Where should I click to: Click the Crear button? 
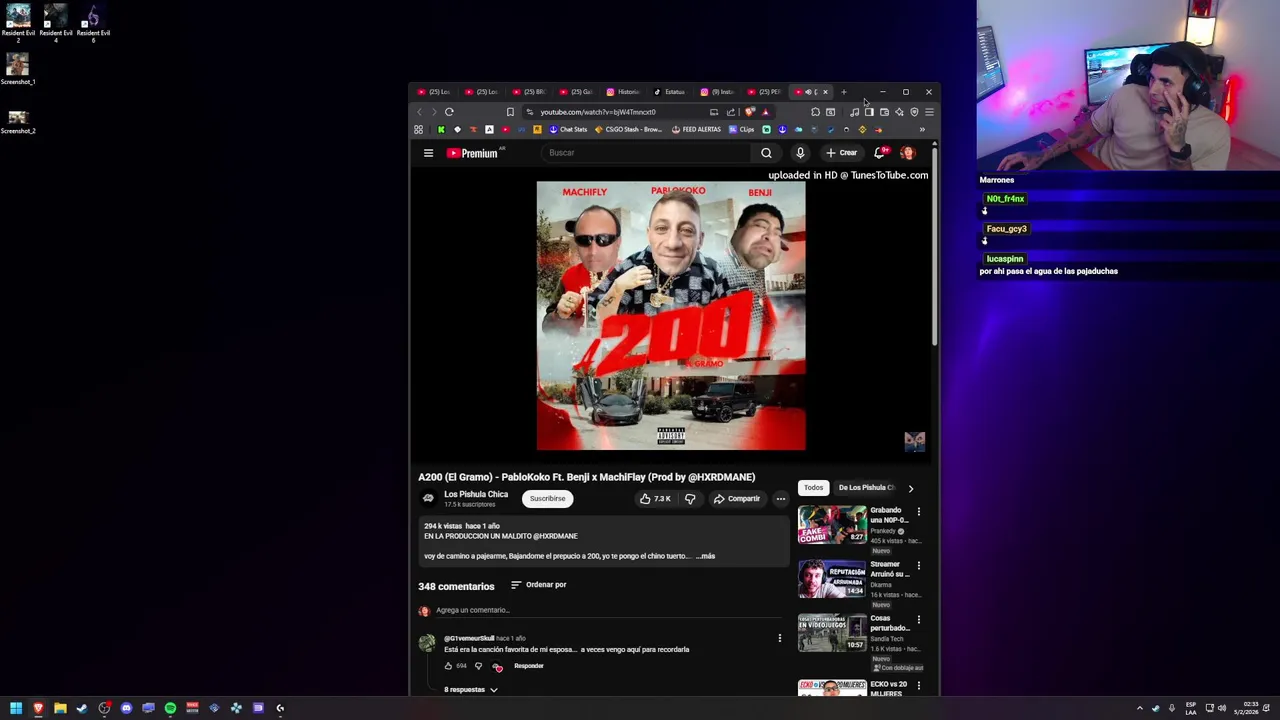tap(841, 153)
